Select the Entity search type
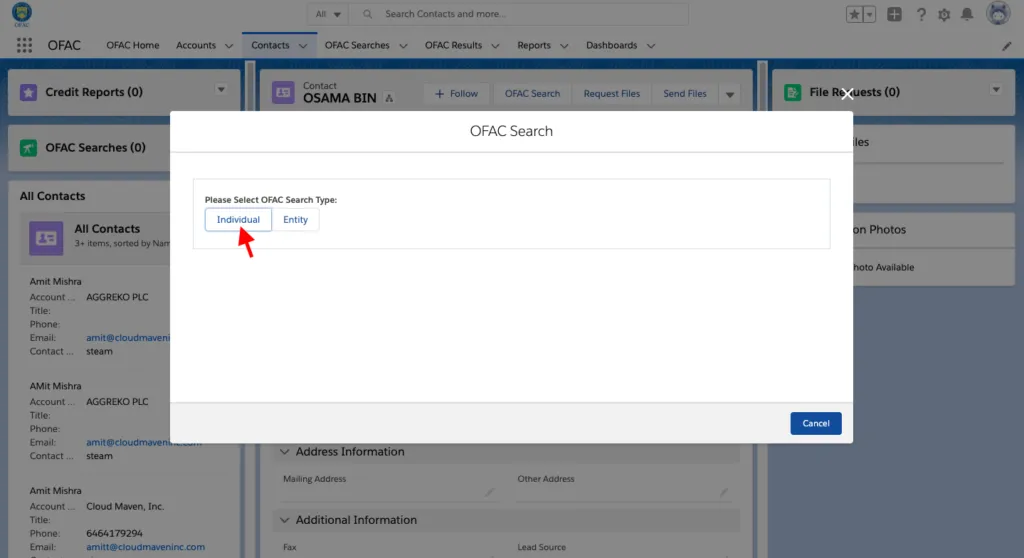The image size is (1024, 558). (295, 220)
